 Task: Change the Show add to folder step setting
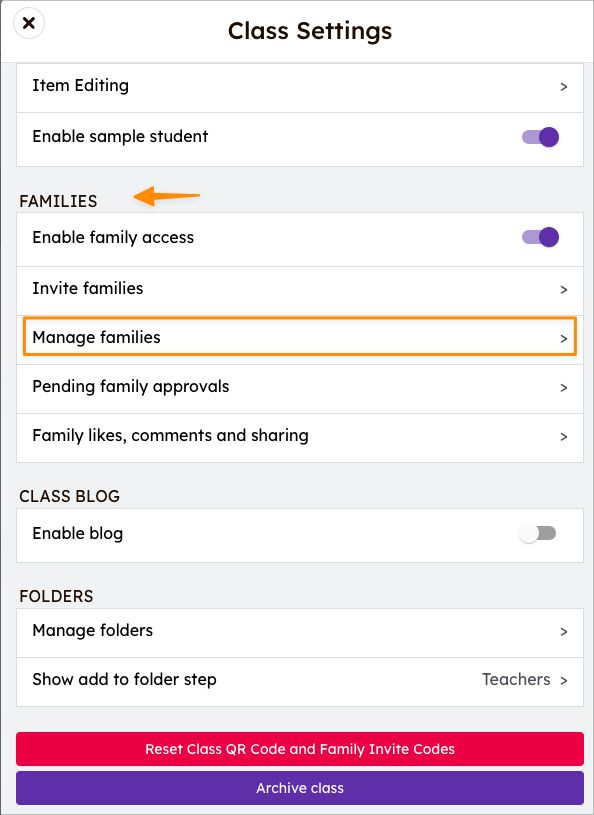(x=300, y=681)
